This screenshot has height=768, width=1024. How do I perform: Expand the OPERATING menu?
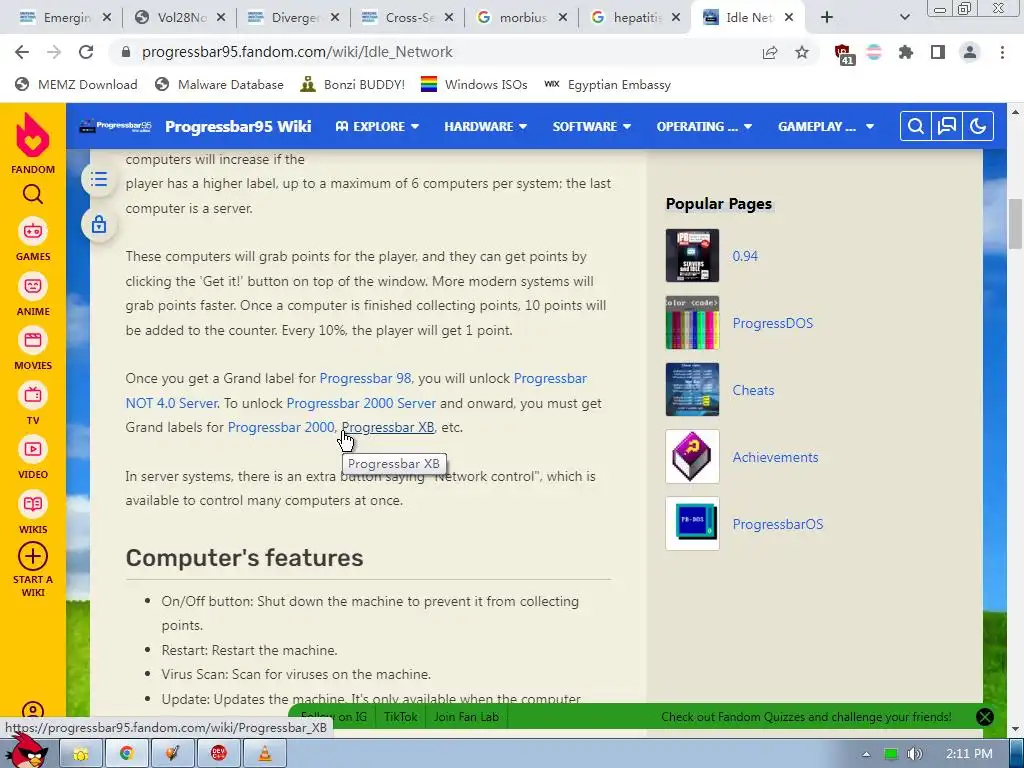tap(704, 126)
